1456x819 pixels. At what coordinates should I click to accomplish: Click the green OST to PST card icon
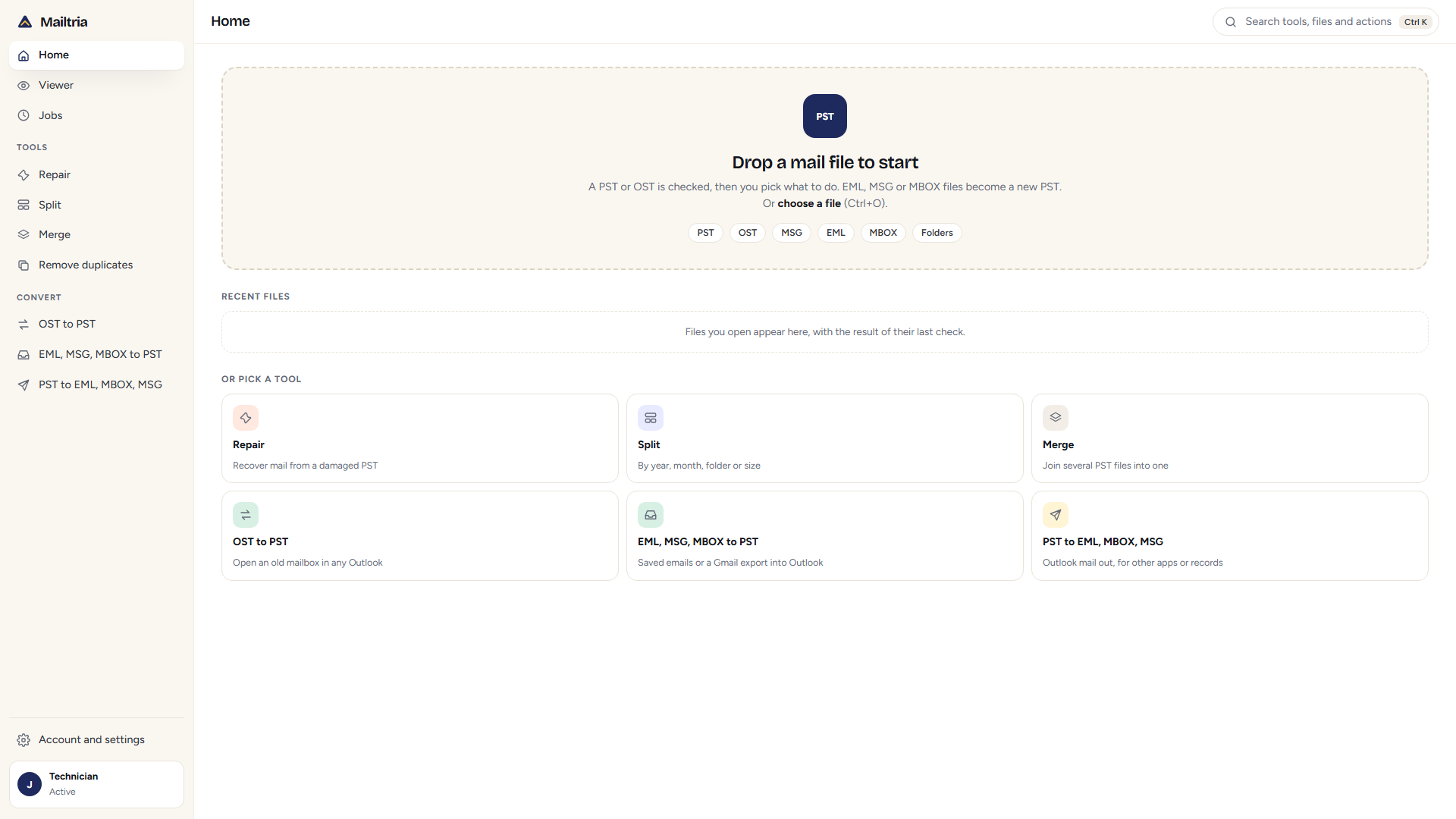[246, 515]
